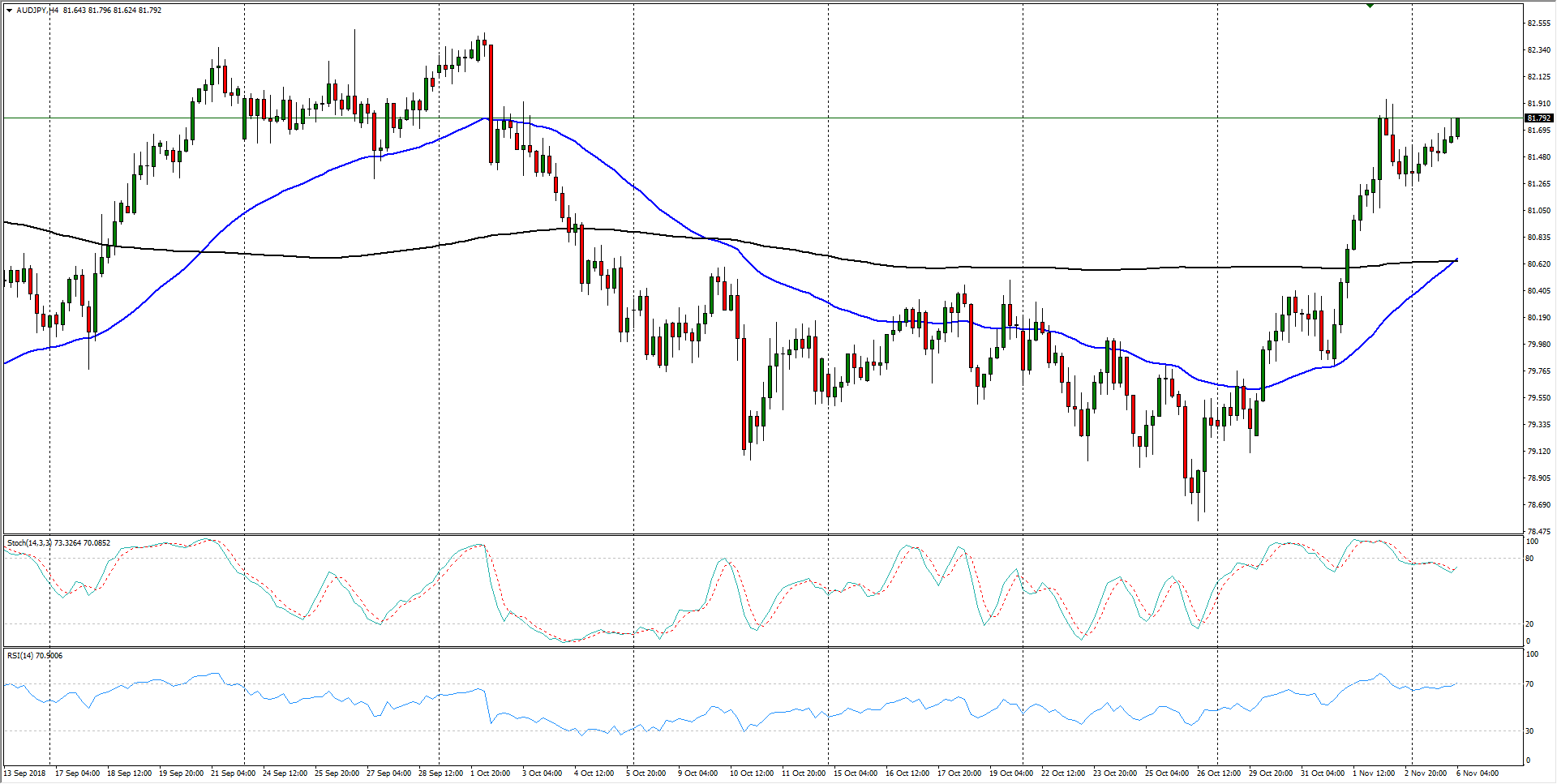Select the 6 Nov 04:00 time label
The height and width of the screenshot is (784, 1557).
click(x=1478, y=773)
